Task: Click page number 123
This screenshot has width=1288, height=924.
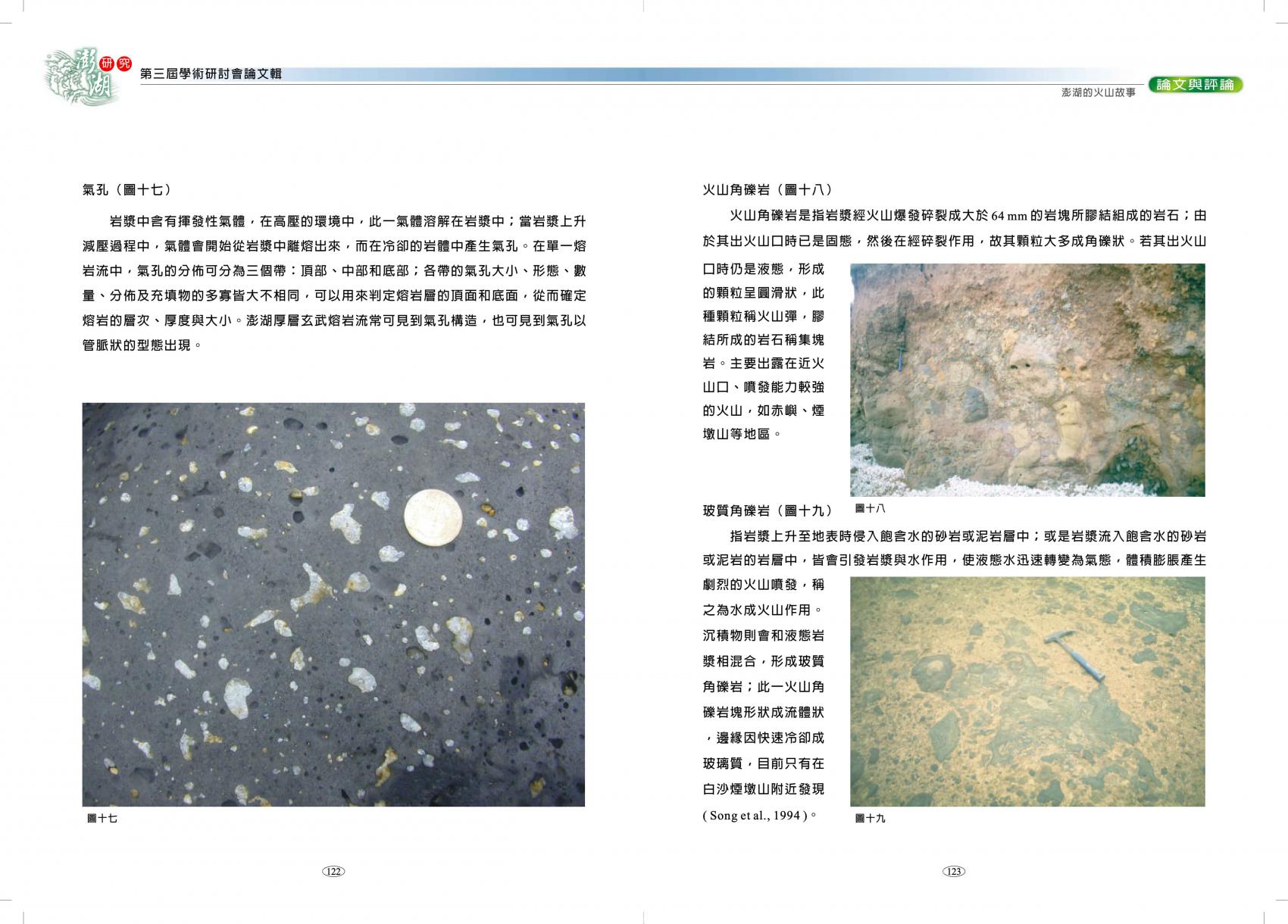Action: (x=953, y=871)
